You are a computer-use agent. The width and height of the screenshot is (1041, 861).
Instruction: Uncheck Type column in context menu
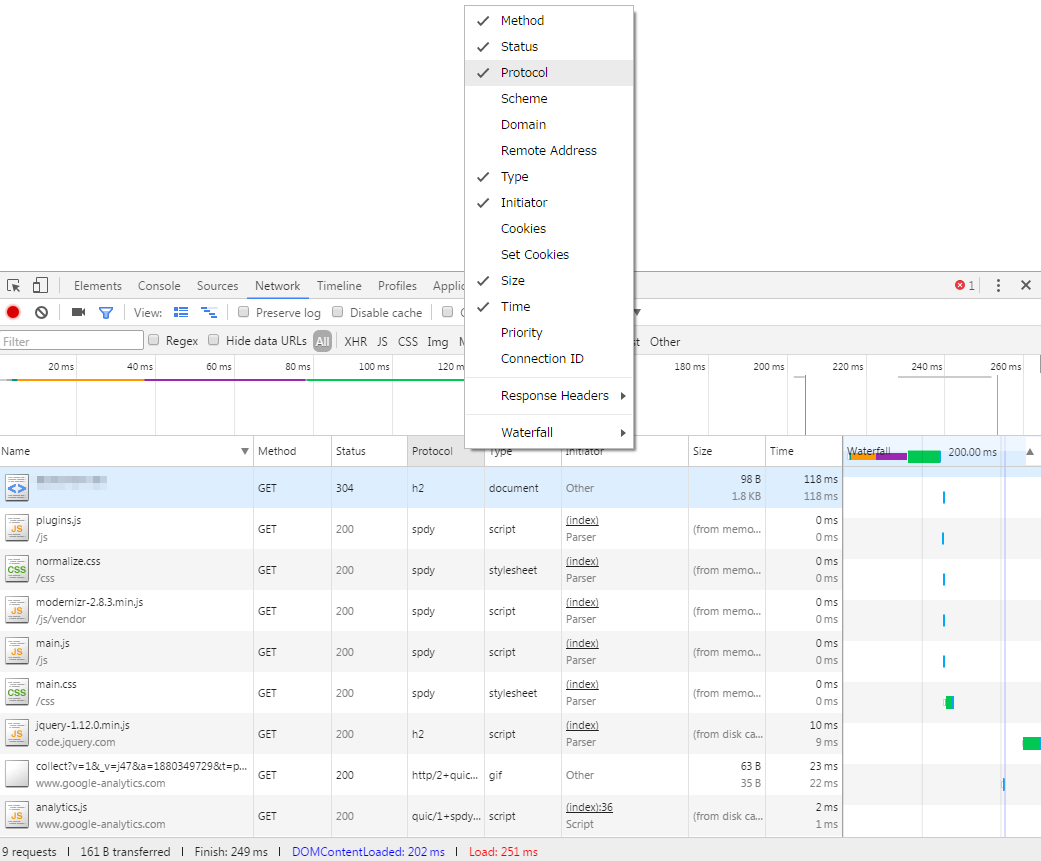(549, 177)
